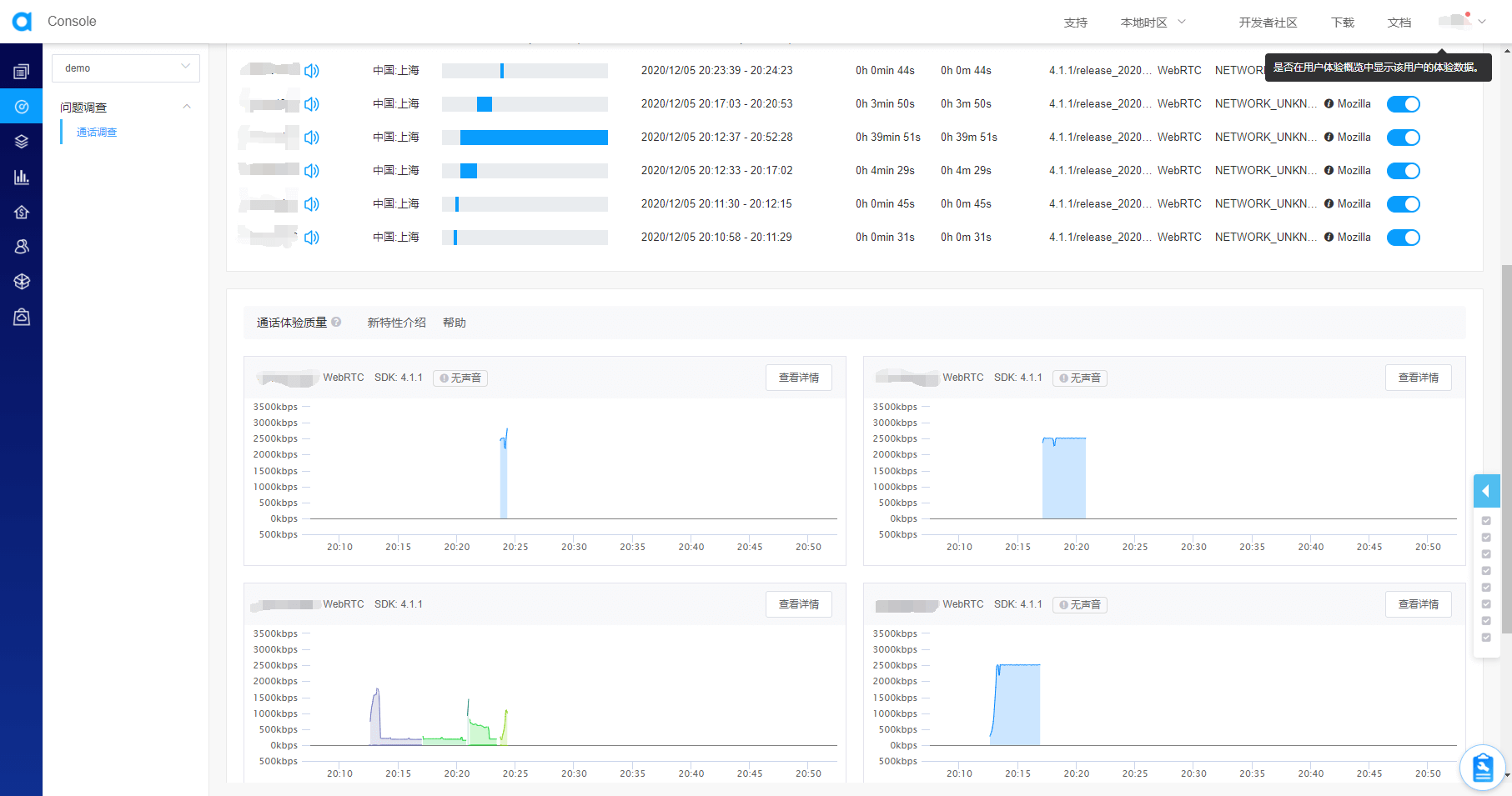Toggle switch for the 20:10:58 - 20:11:29 row

[x=1404, y=238]
